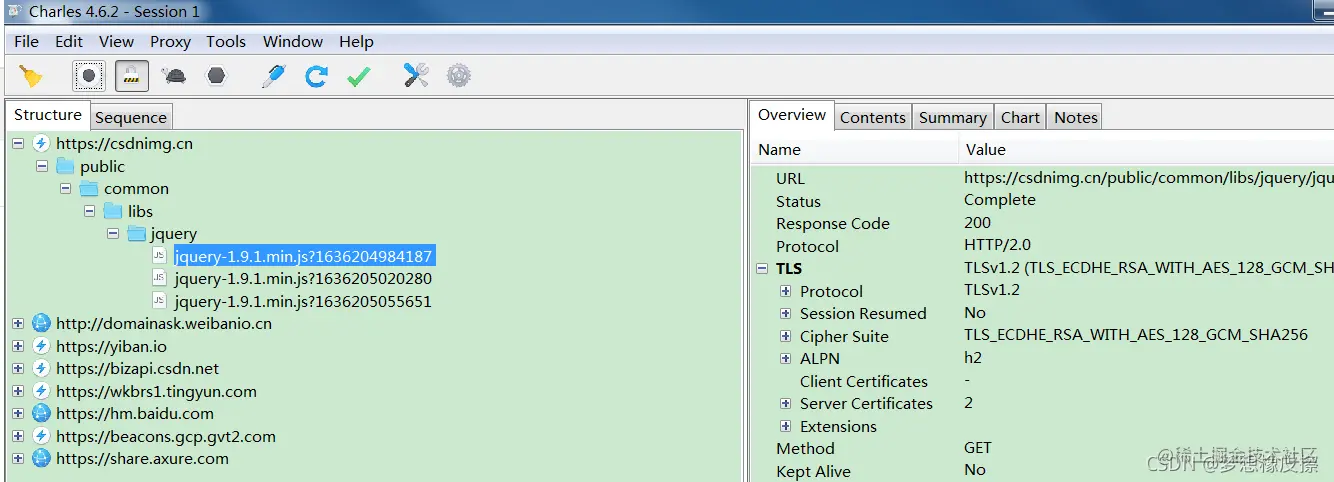Click the Validate green checkmark icon

[x=359, y=76]
